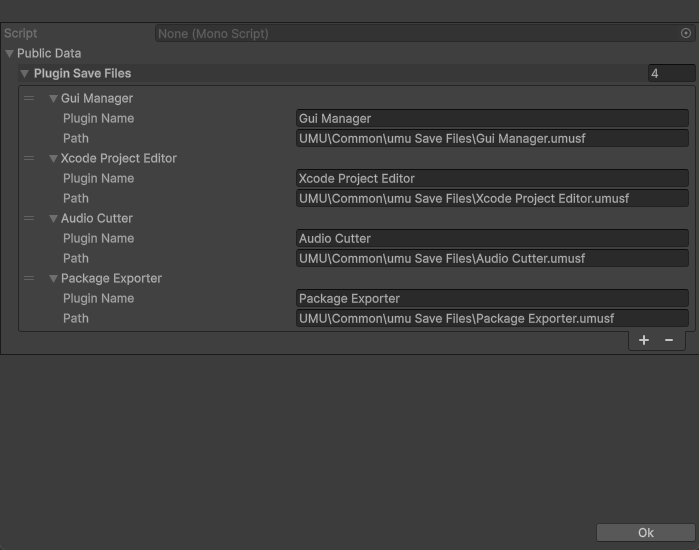Image resolution: width=699 pixels, height=550 pixels.
Task: Select the Path label under Xcode Project Editor
Action: point(76,199)
